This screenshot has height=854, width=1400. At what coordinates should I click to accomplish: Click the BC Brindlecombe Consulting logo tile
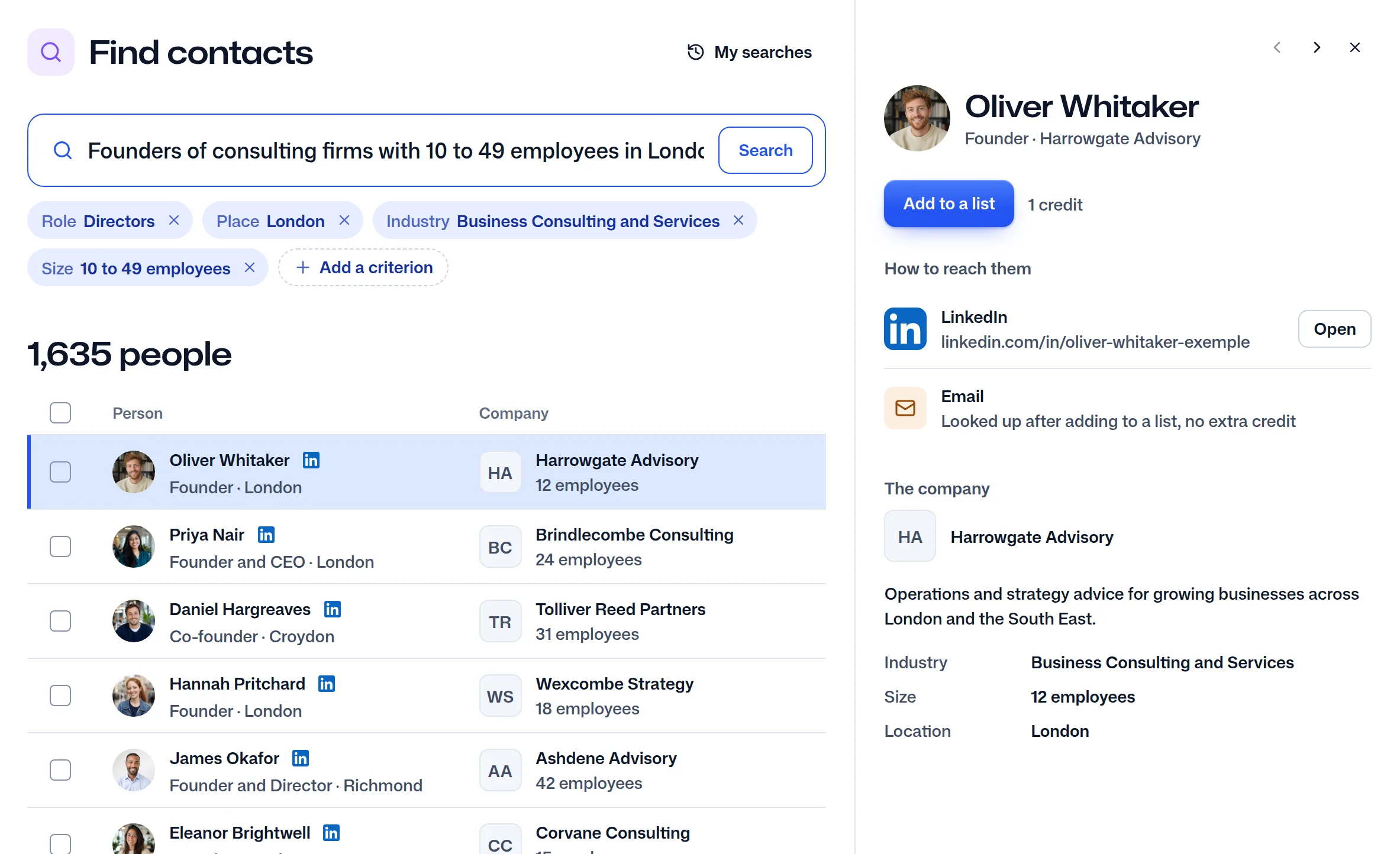(x=500, y=547)
